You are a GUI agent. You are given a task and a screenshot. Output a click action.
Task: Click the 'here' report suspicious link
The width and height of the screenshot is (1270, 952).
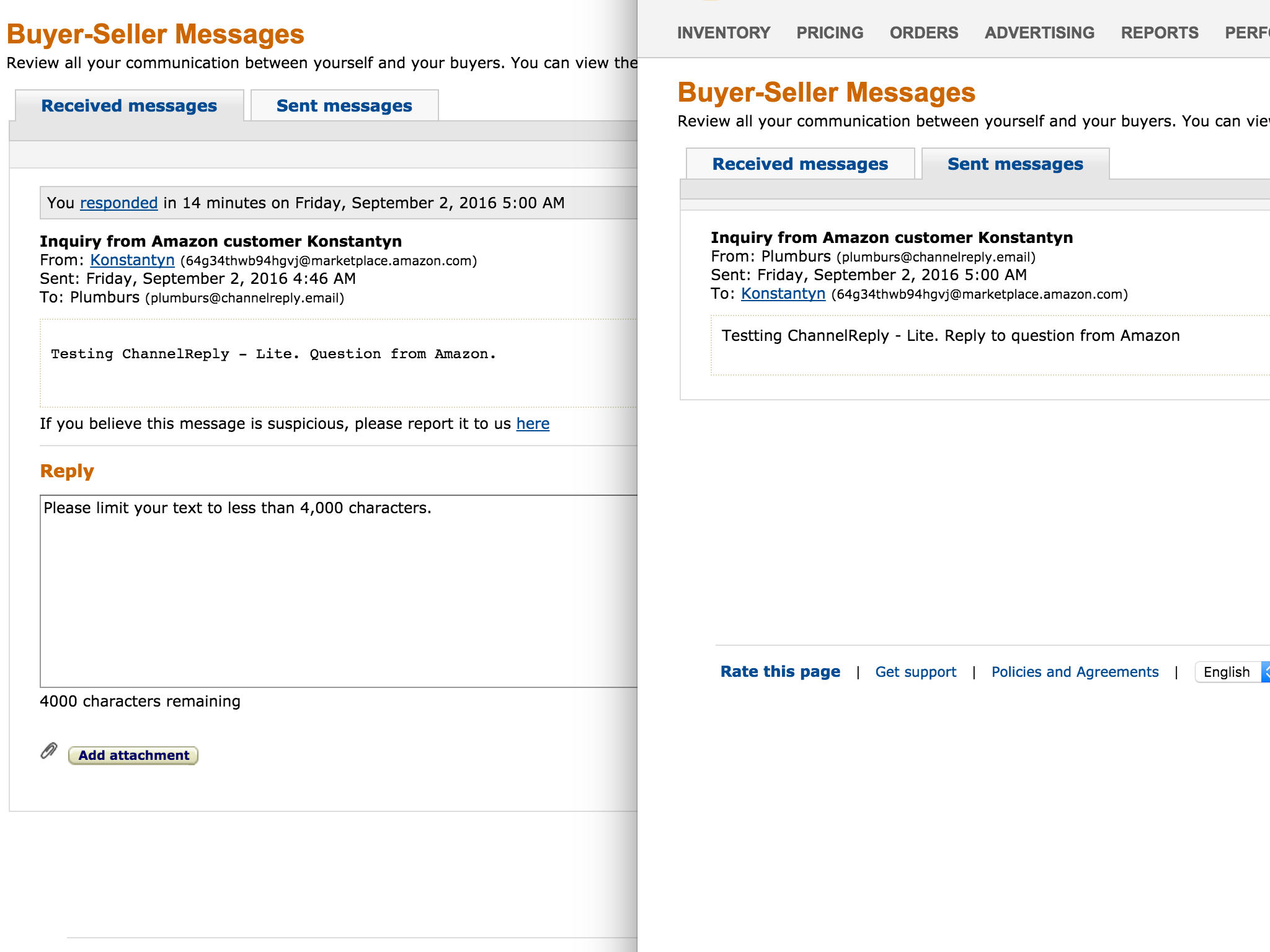[x=533, y=424]
